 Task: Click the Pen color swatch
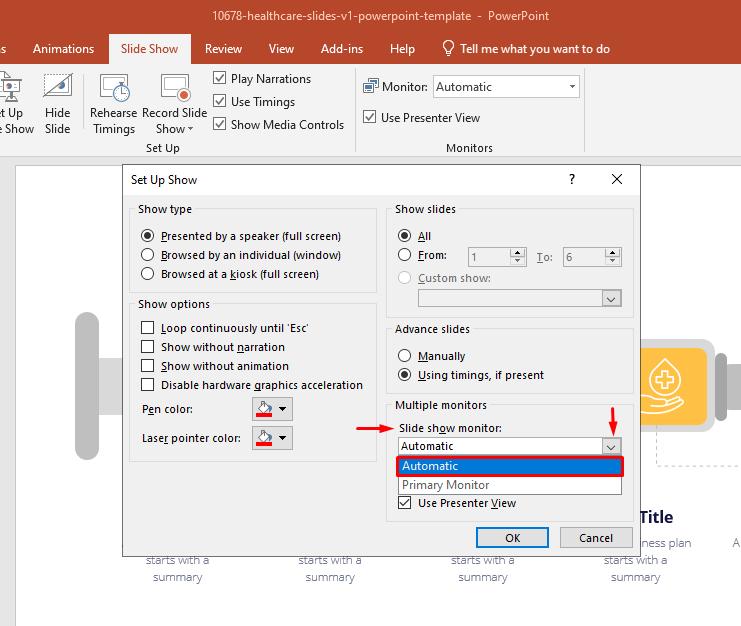(264, 409)
